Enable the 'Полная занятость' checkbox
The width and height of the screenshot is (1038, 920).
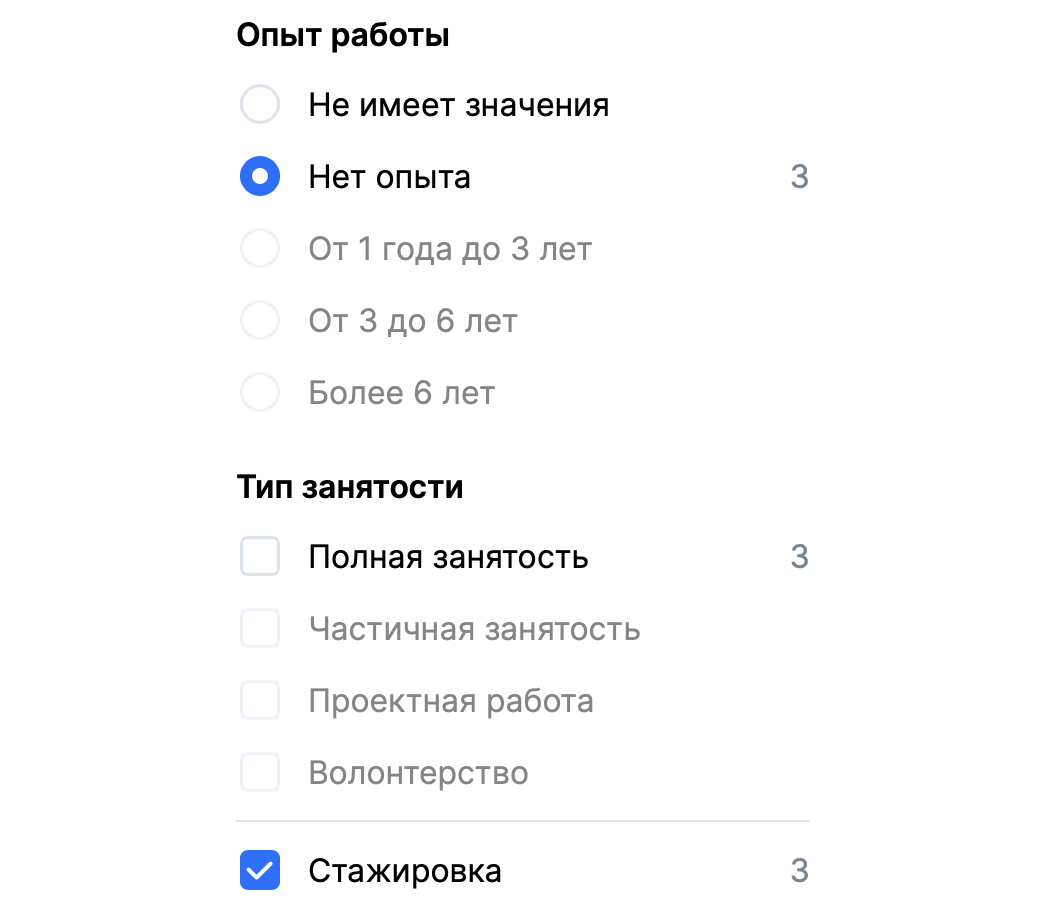tap(260, 557)
